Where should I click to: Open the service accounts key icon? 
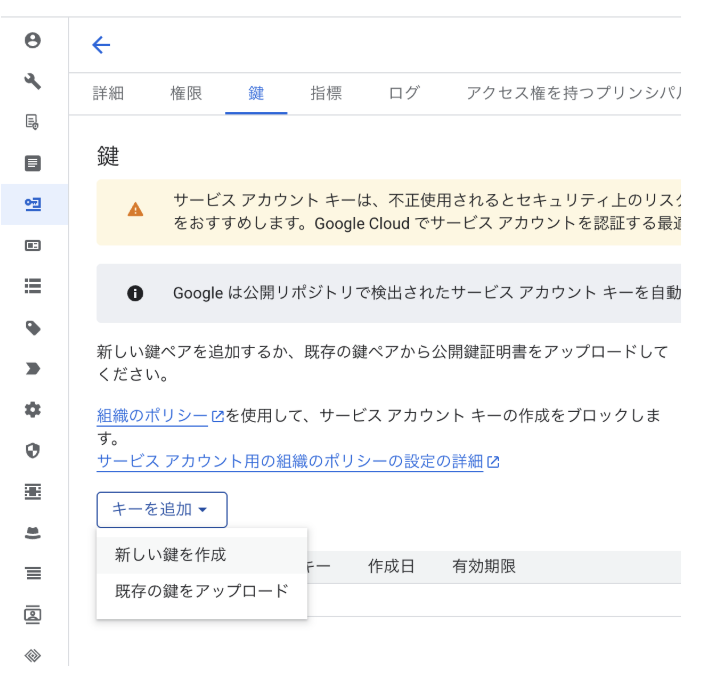coord(32,204)
